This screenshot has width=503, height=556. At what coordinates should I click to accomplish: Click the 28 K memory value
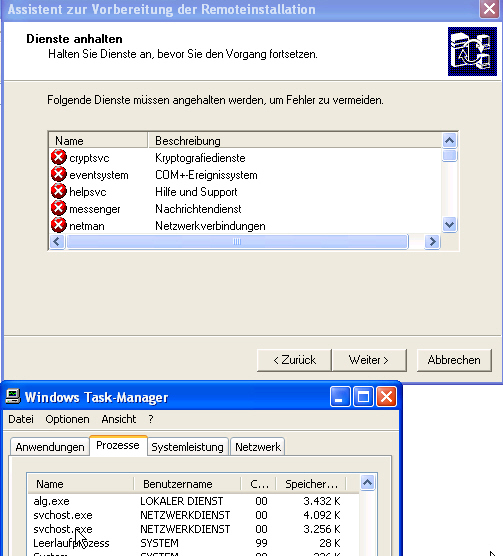click(330, 543)
